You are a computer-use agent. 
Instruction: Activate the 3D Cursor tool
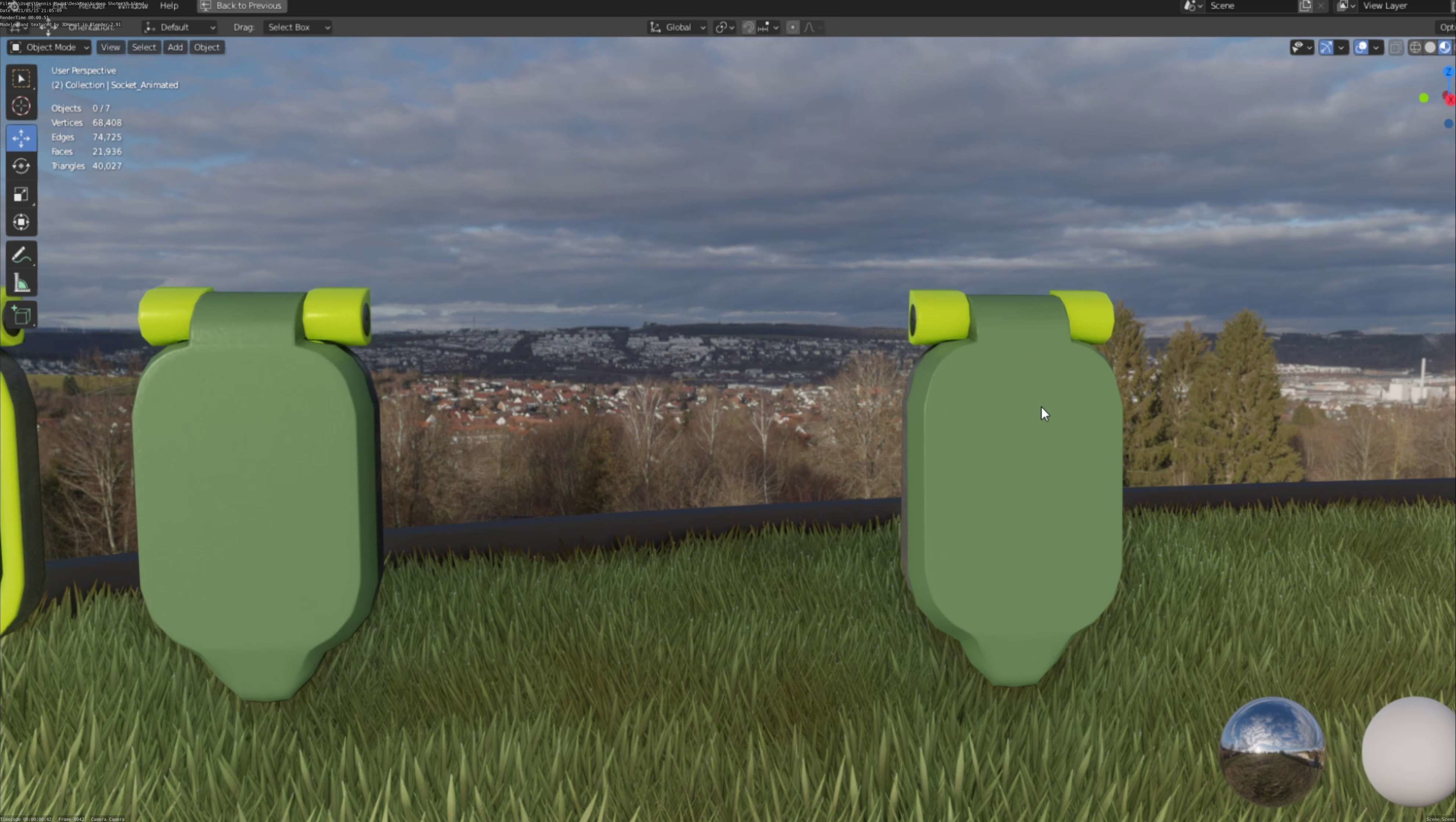[x=21, y=106]
